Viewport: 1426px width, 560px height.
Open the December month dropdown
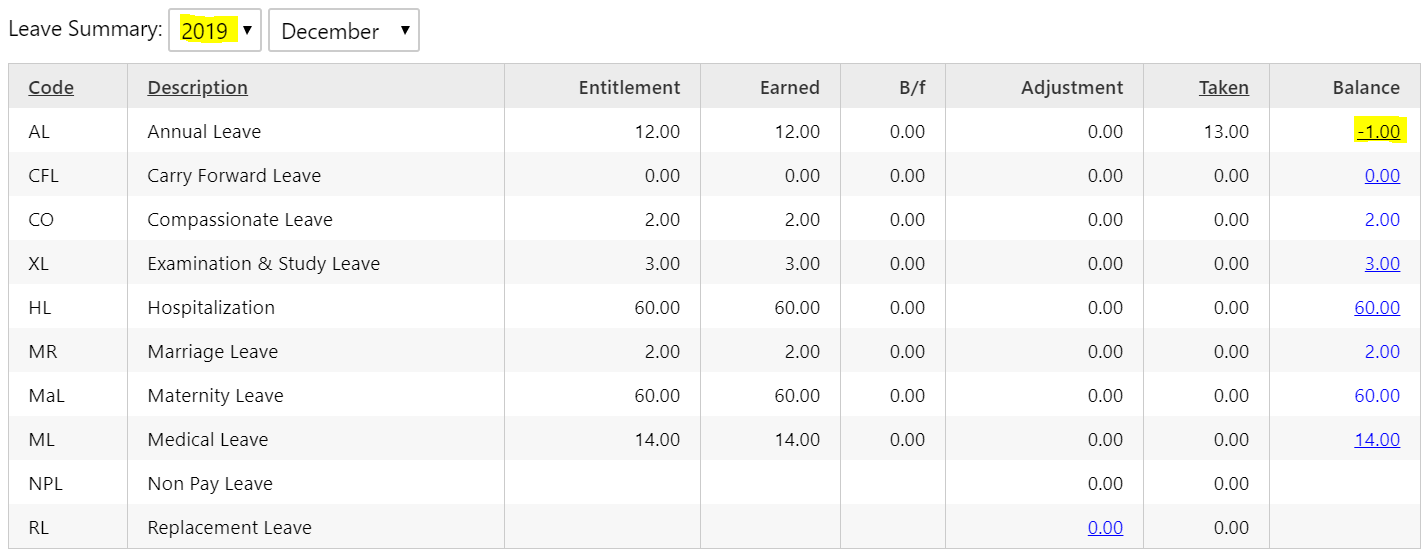(x=344, y=31)
